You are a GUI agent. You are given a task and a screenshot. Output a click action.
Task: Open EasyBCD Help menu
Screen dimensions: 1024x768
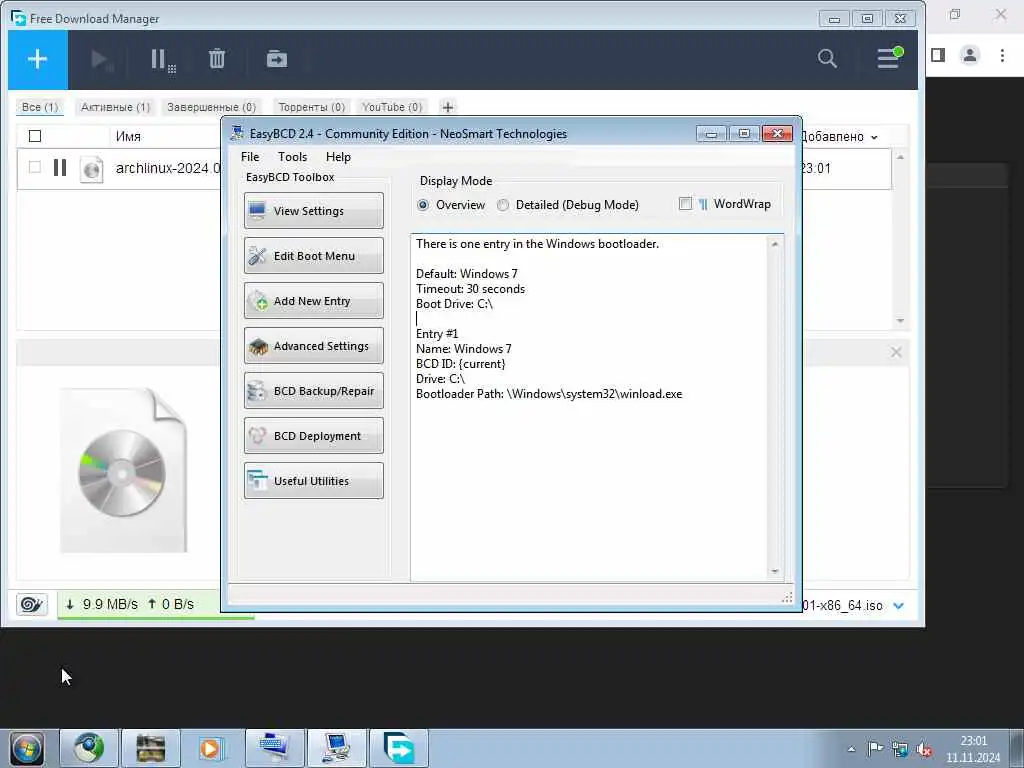pyautogui.click(x=338, y=157)
